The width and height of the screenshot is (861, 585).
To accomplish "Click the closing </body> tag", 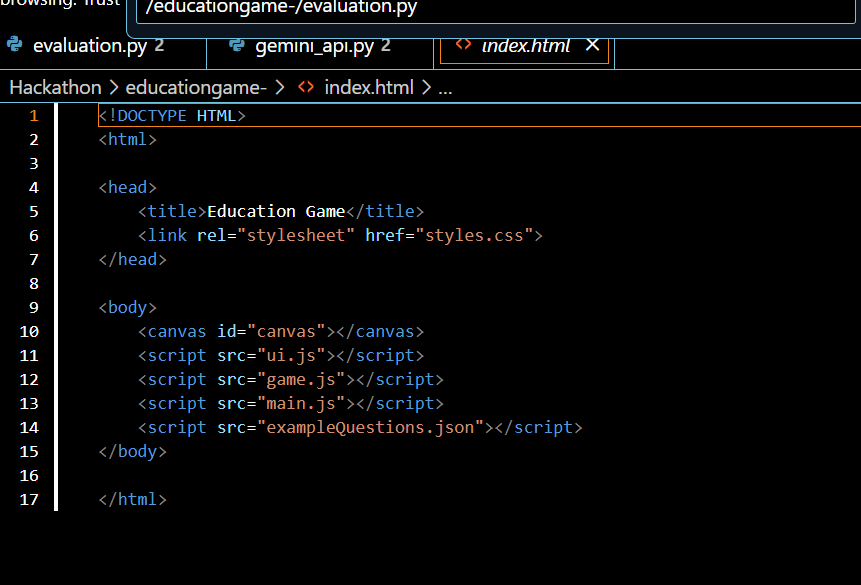I will [132, 452].
